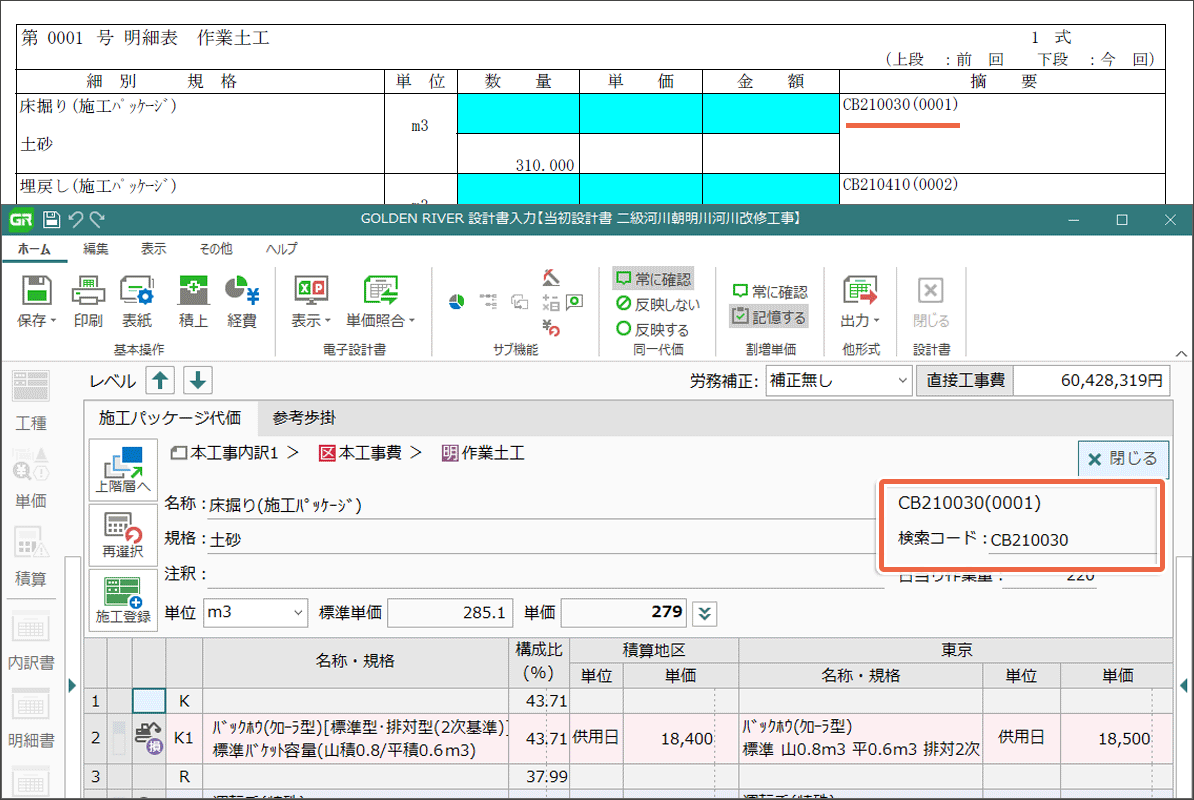This screenshot has height=800, width=1194.
Task: Open 明細書 in the left sidebar
Action: 31,719
